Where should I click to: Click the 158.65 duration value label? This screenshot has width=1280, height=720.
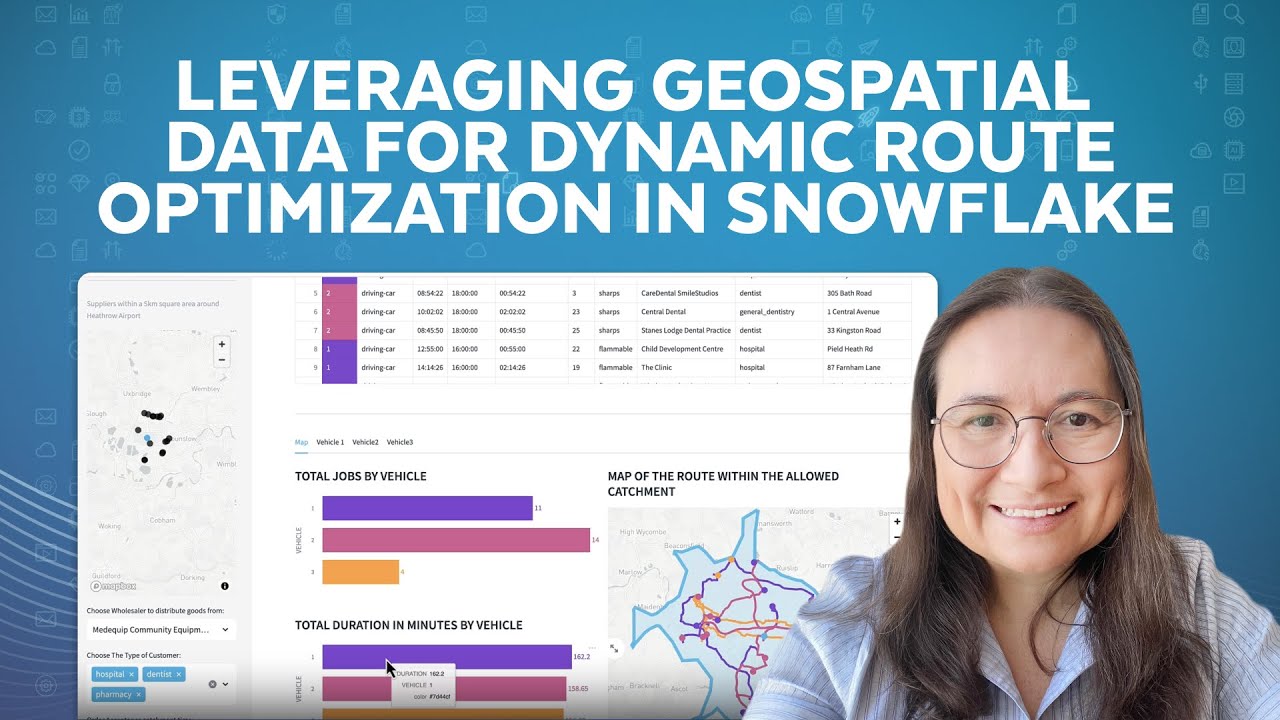click(578, 689)
